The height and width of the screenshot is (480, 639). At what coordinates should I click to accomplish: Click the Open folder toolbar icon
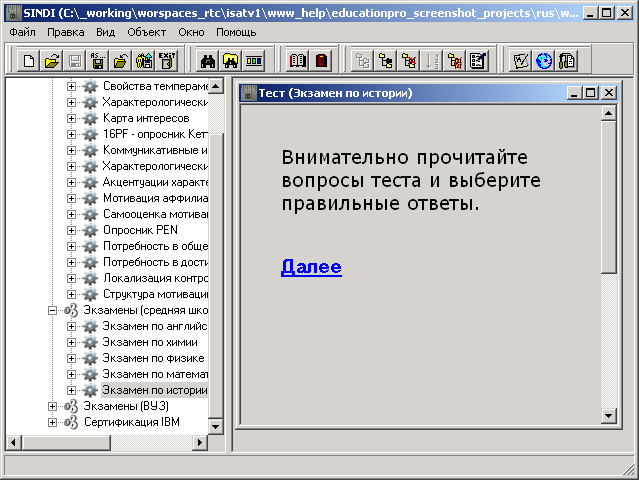pyautogui.click(x=52, y=61)
